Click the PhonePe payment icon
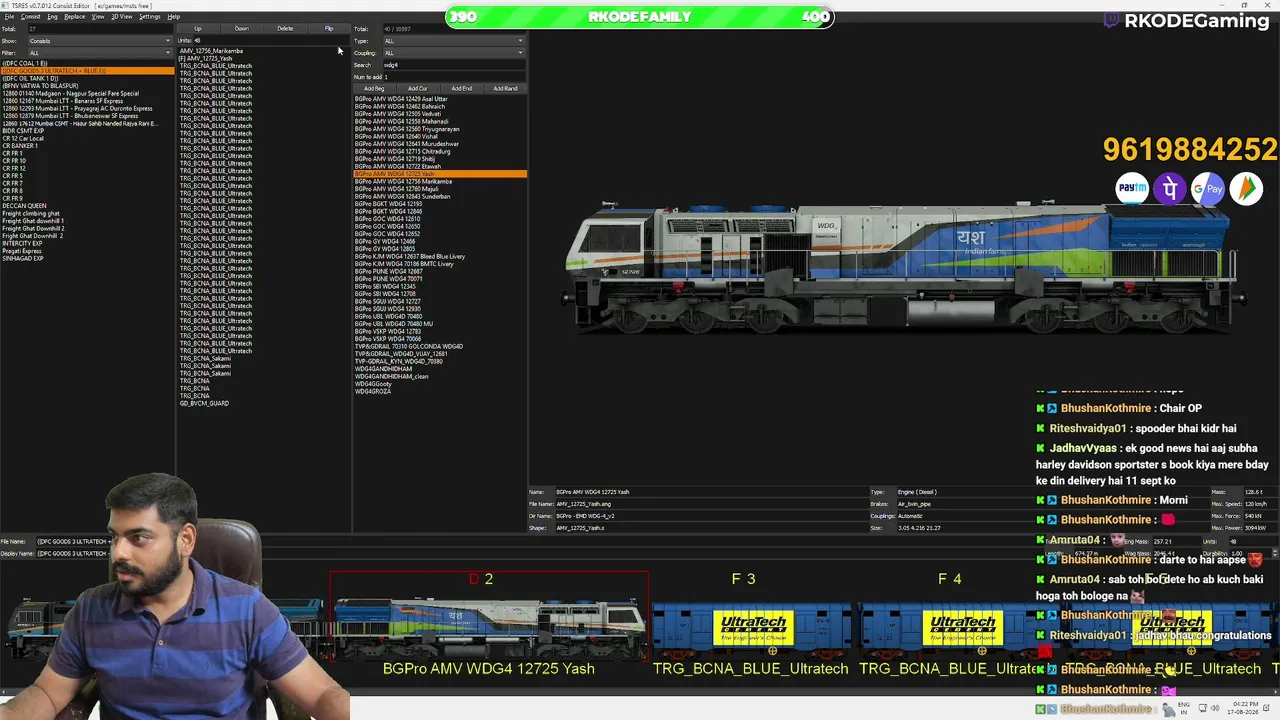This screenshot has width=1280, height=720. (1170, 188)
